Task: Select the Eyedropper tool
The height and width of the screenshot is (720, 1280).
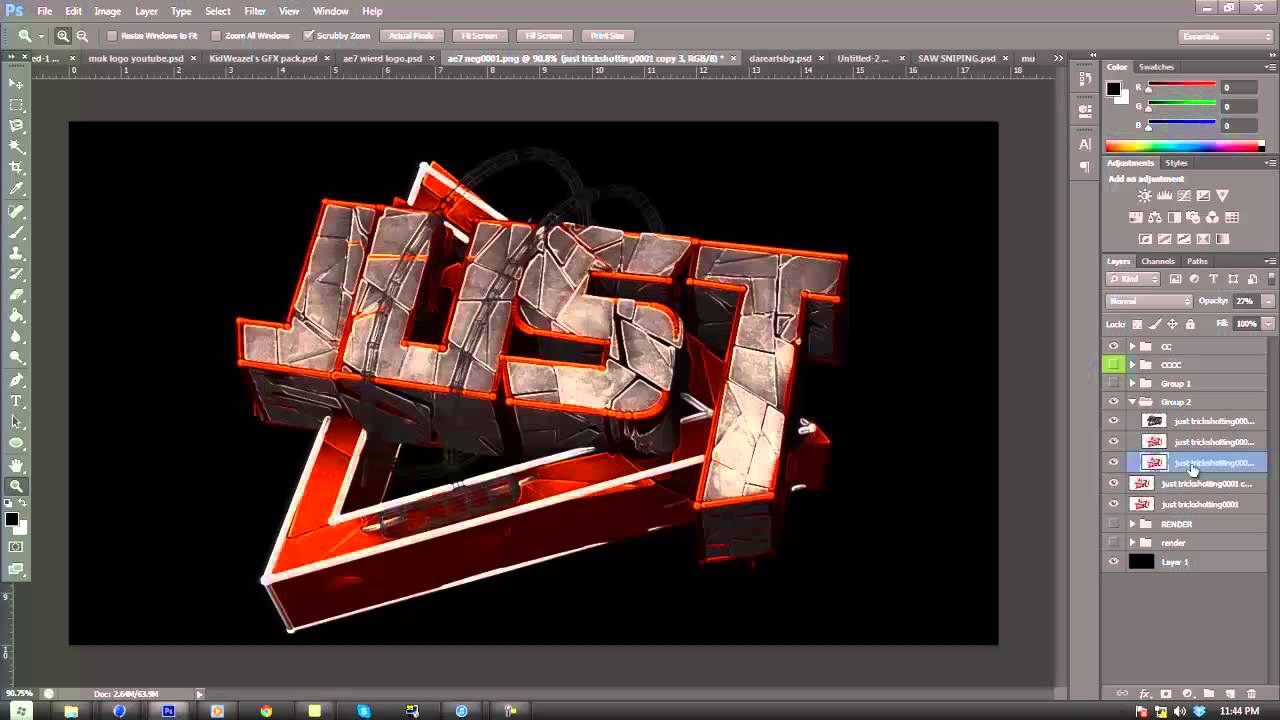Action: coord(16,189)
